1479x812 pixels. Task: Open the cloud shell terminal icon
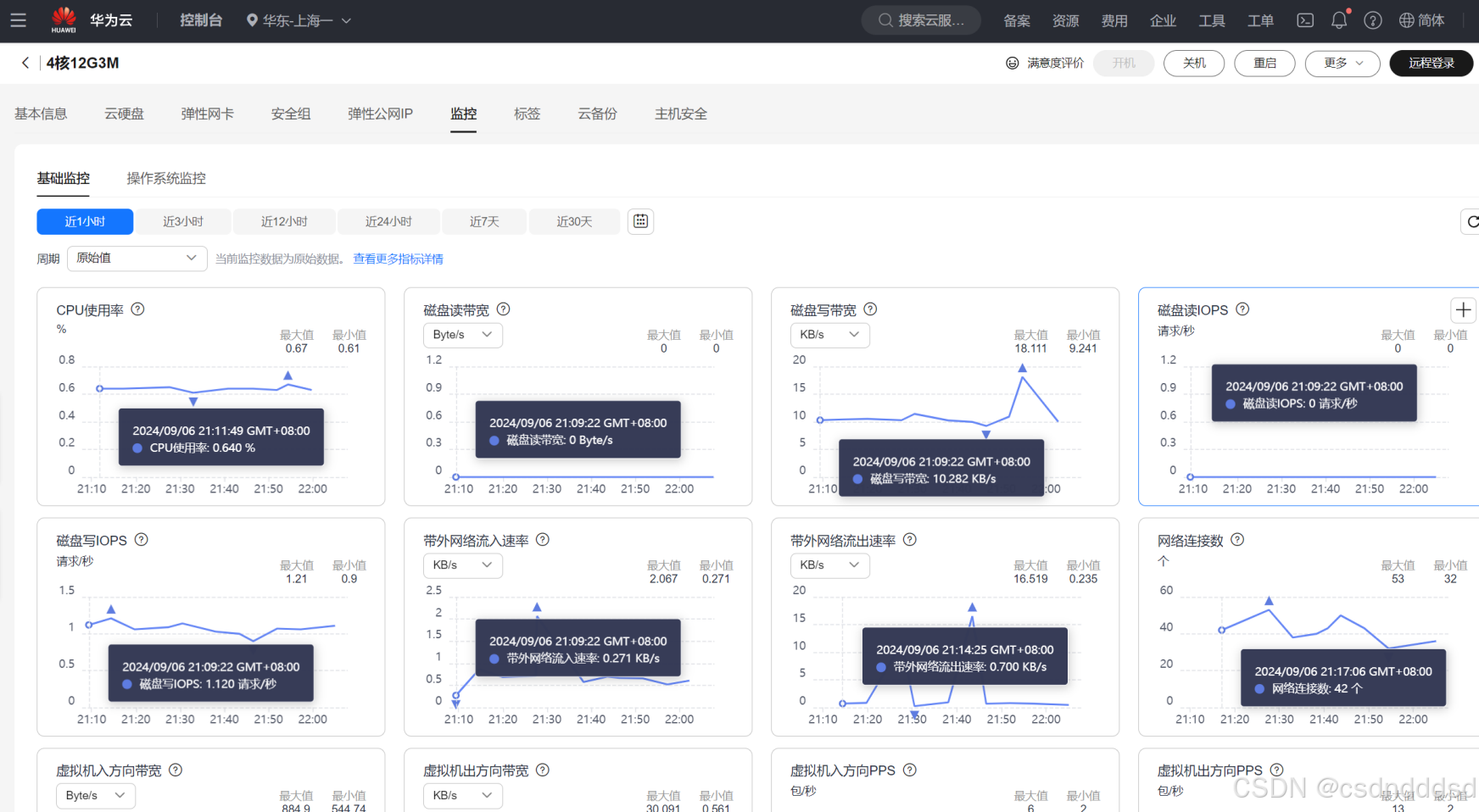click(x=1305, y=20)
